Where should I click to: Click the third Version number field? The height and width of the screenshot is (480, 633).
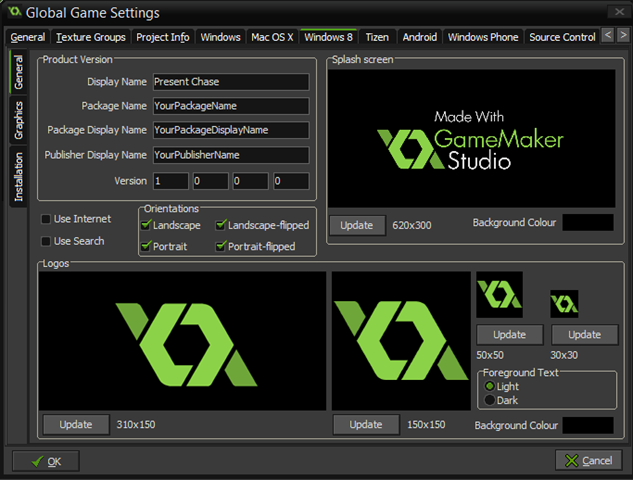coord(250,181)
